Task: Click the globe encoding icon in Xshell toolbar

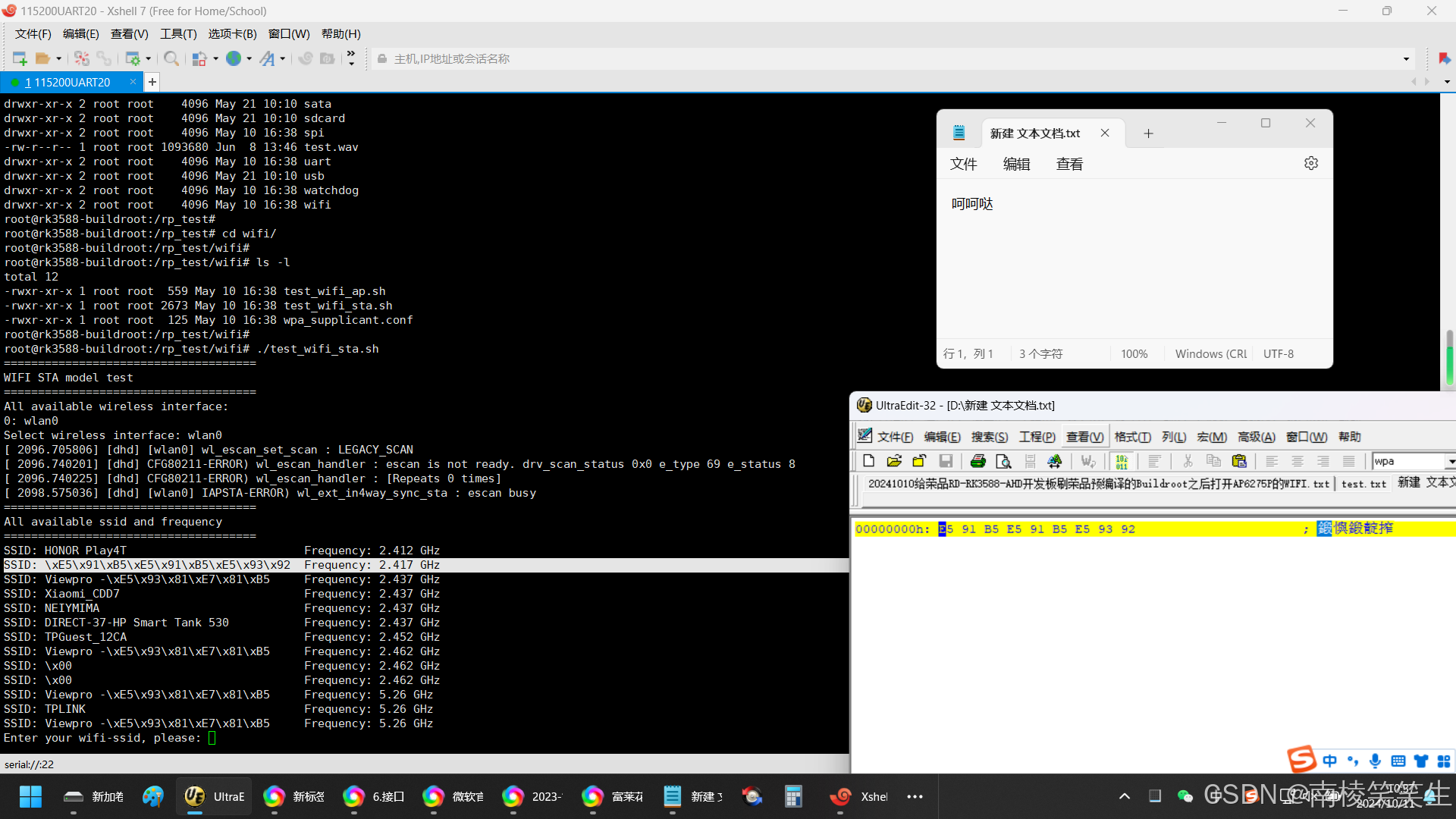Action: click(x=234, y=58)
